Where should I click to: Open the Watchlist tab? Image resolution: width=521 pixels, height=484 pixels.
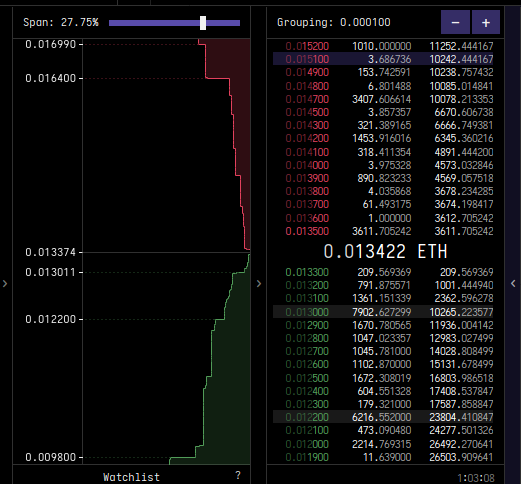point(131,477)
